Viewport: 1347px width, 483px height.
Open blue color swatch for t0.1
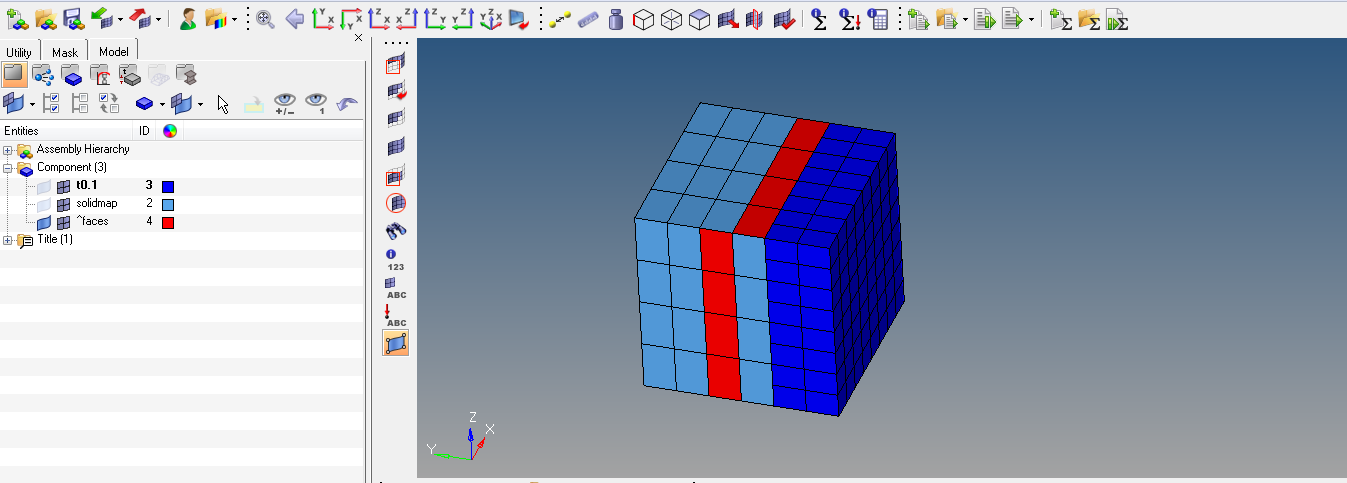[x=168, y=186]
